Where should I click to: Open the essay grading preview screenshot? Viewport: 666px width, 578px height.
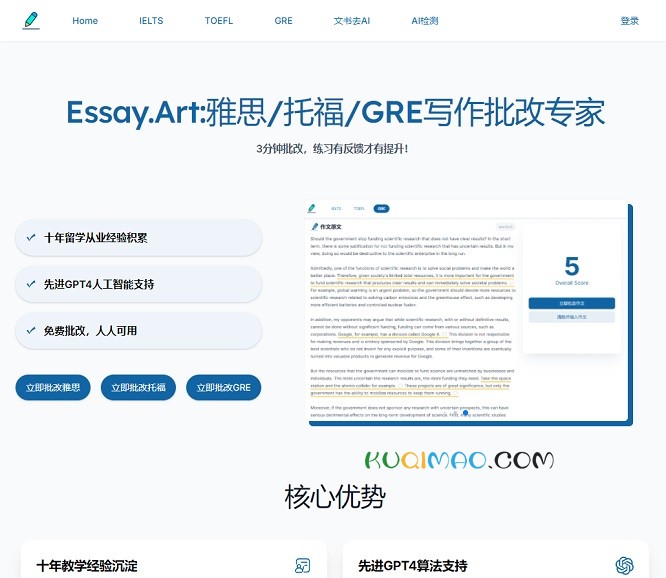pyautogui.click(x=469, y=313)
